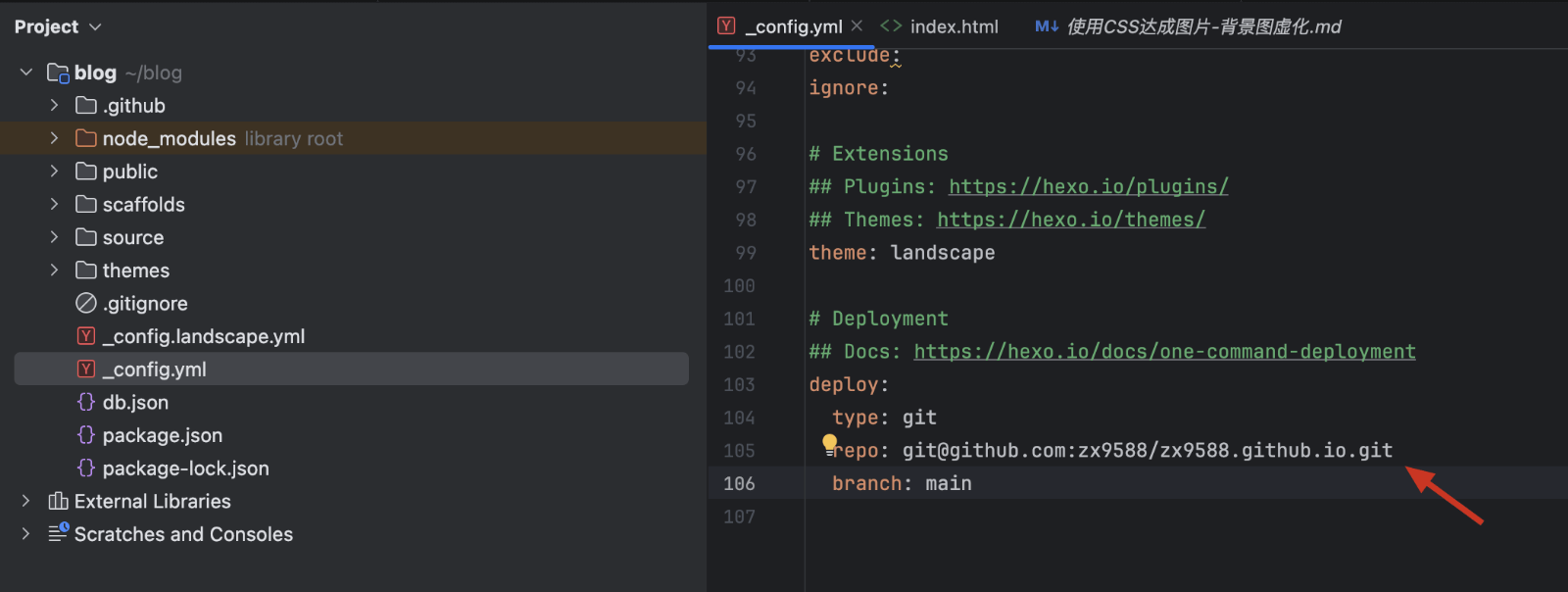Image resolution: width=1568 pixels, height=592 pixels.
Task: Close the _config.yml editor tab
Action: tap(857, 25)
